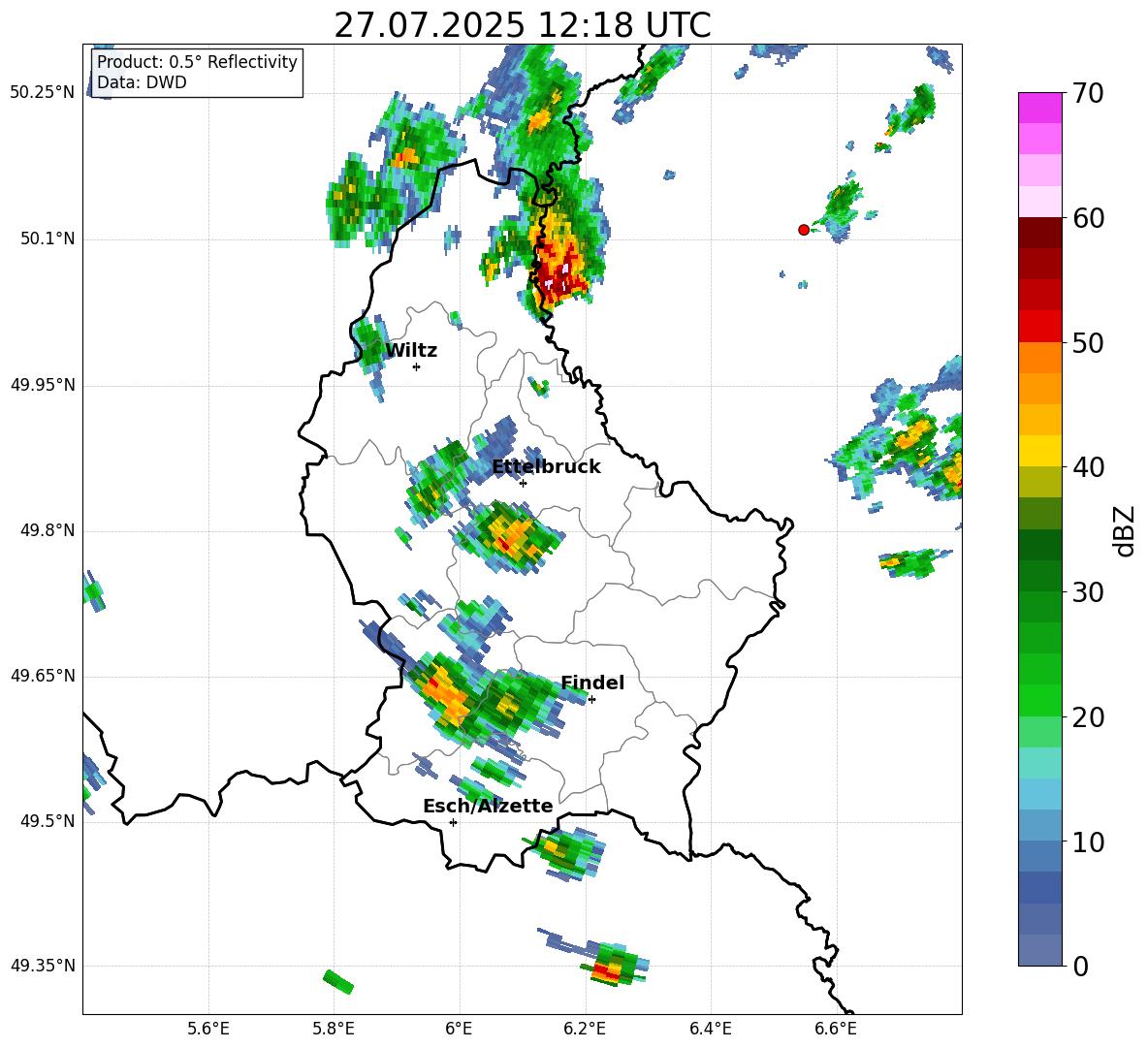
Task: Click the 10 colorbar tick label
Action: click(x=1089, y=842)
